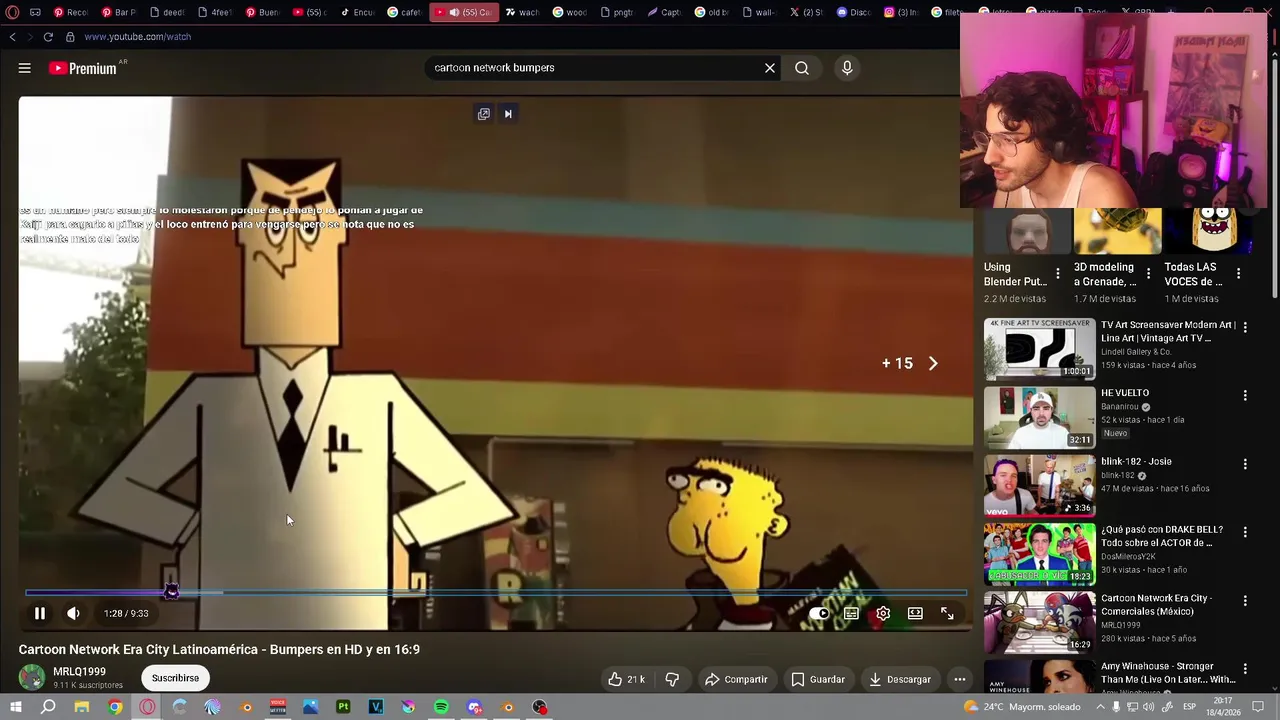Open options for '3D modeling a Grenade' video
Screen dimensions: 1280x720
point(1148,274)
